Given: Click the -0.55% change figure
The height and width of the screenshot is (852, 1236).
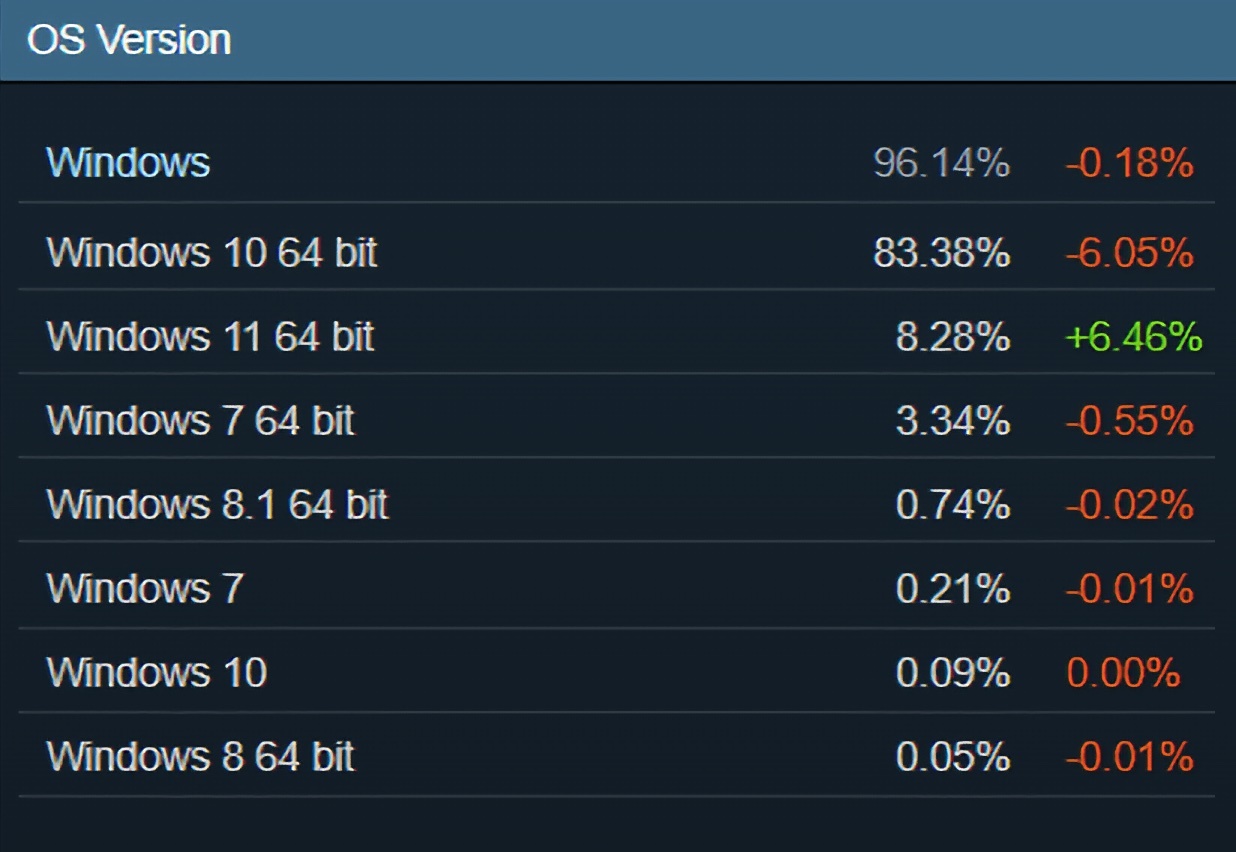Looking at the screenshot, I should pos(1129,422).
